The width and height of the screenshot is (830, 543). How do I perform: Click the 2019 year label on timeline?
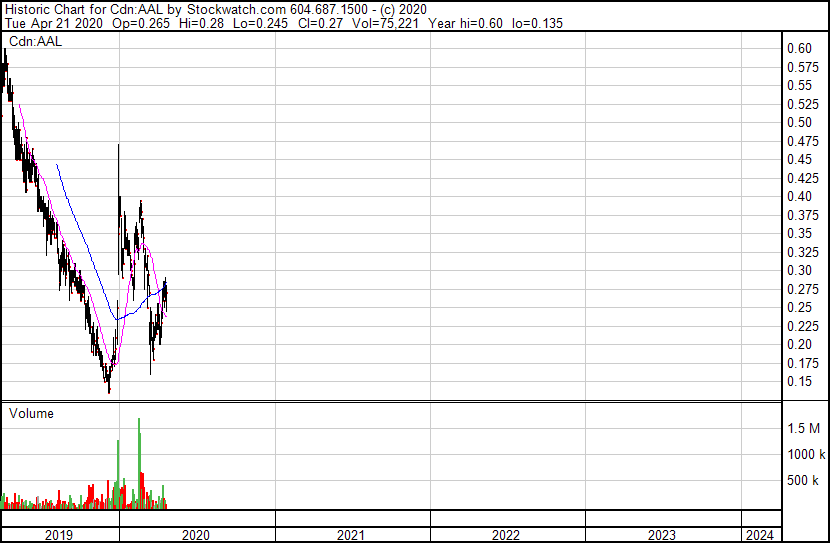pyautogui.click(x=59, y=535)
